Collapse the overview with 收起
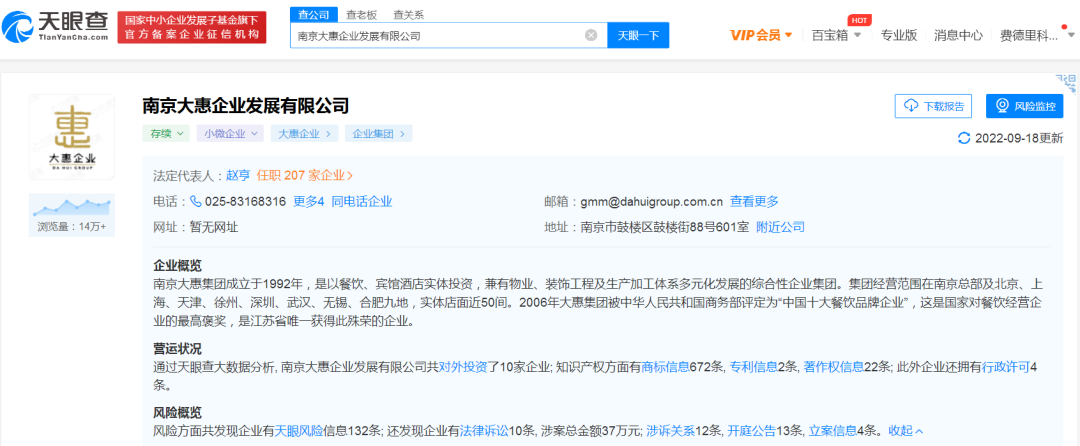 point(906,431)
